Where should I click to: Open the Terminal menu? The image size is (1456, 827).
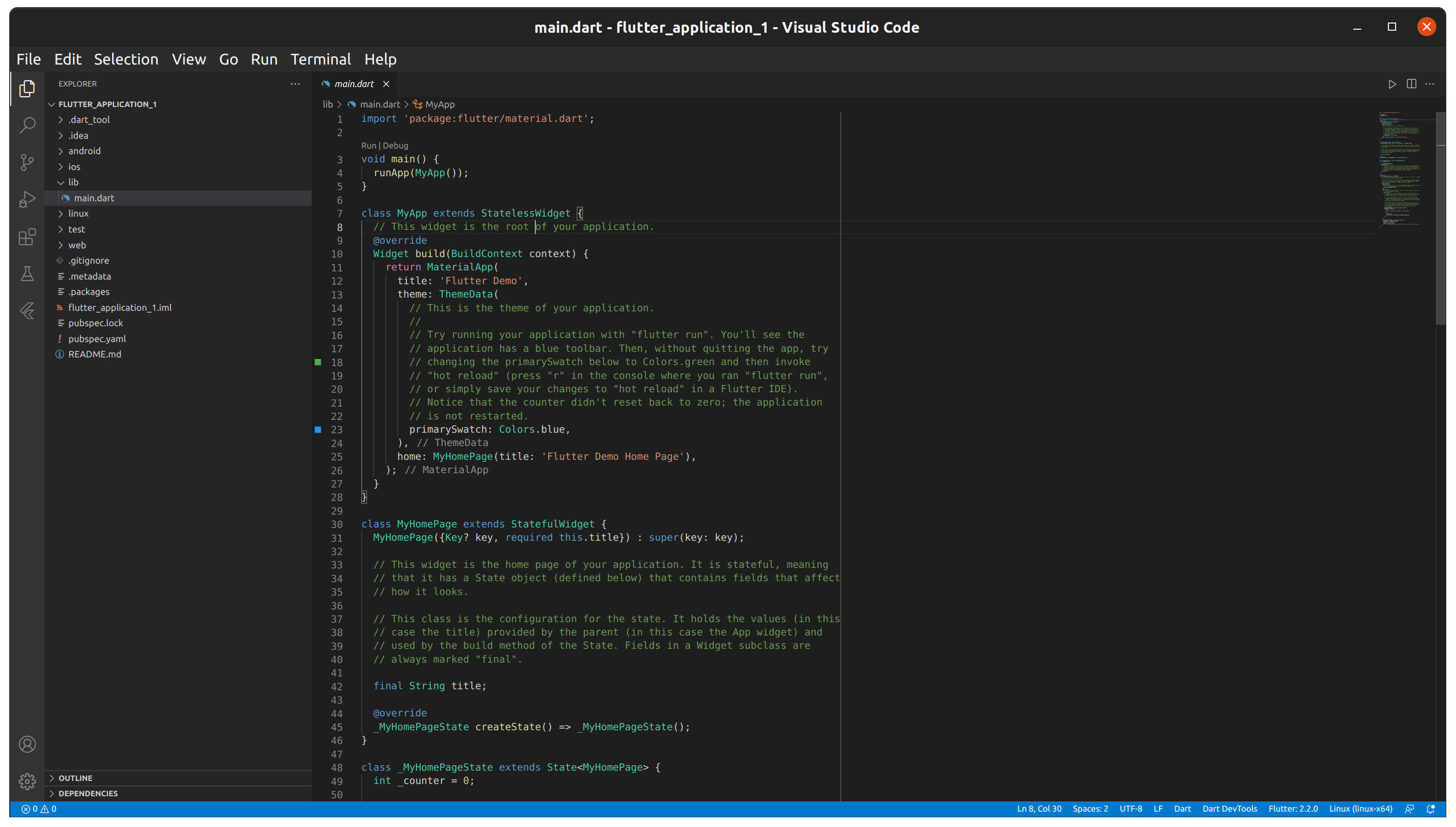pyautogui.click(x=321, y=59)
